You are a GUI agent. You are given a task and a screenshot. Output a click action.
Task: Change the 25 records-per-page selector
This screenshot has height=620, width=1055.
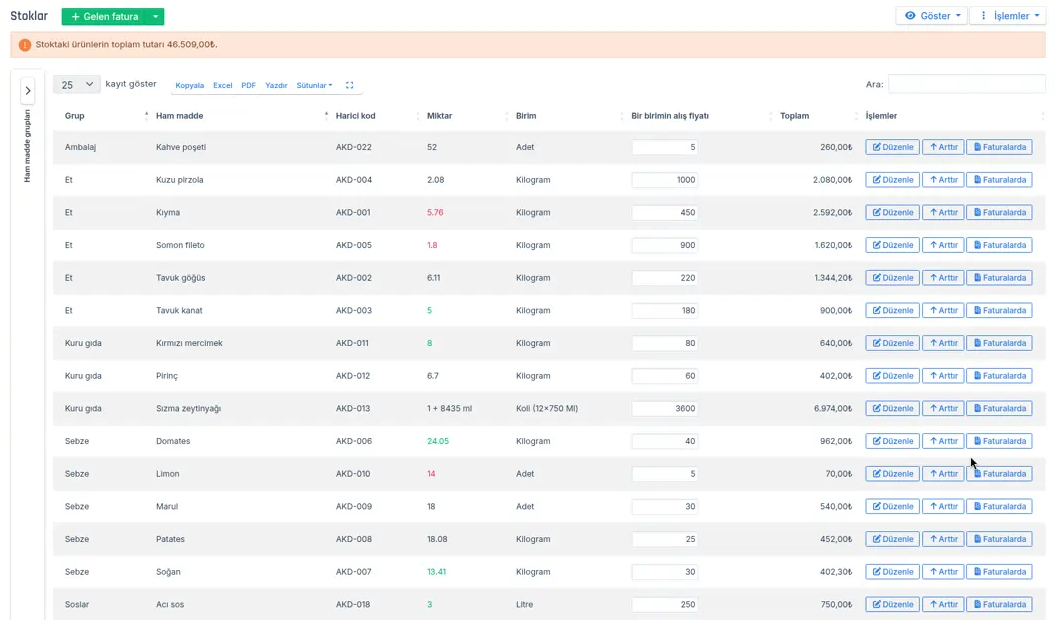pos(76,85)
